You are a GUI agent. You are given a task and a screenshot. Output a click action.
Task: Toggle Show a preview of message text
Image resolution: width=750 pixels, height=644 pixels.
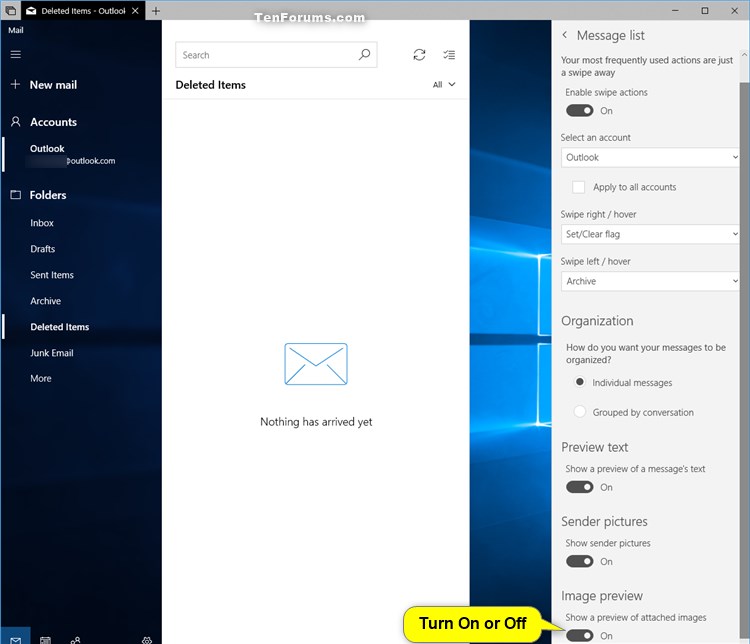(x=580, y=487)
